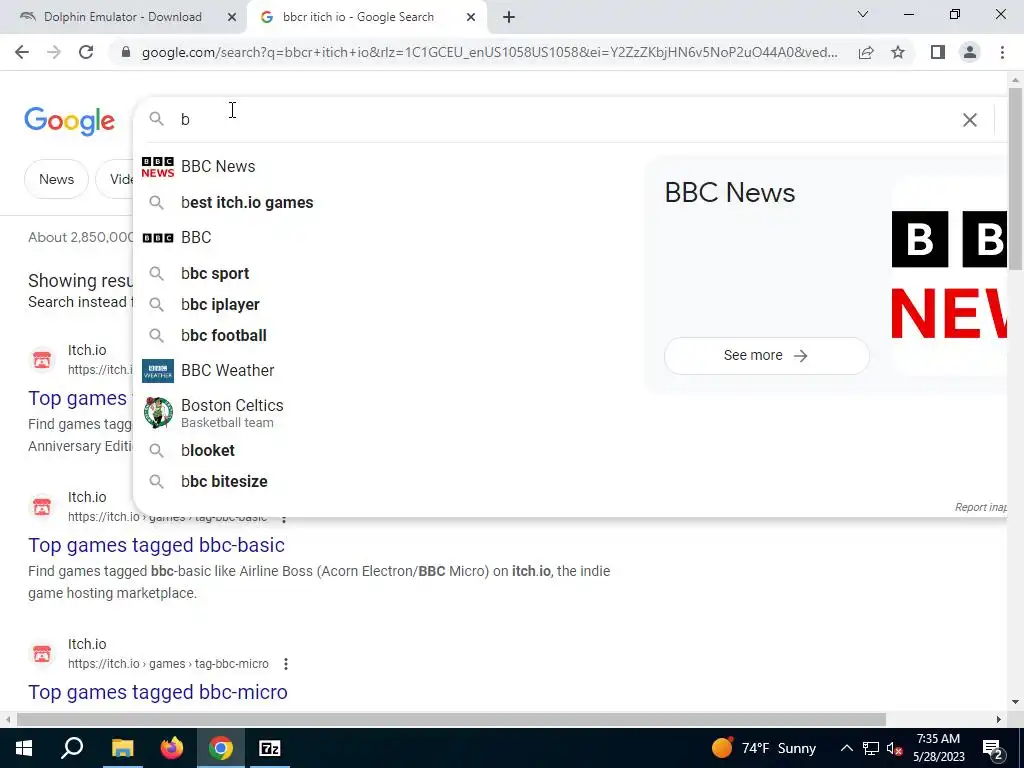Open options for tag-bbc-micro result

coord(285,664)
